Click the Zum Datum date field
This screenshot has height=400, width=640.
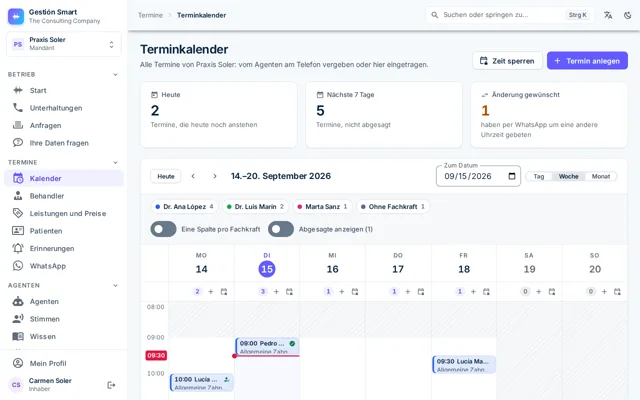pyautogui.click(x=478, y=176)
